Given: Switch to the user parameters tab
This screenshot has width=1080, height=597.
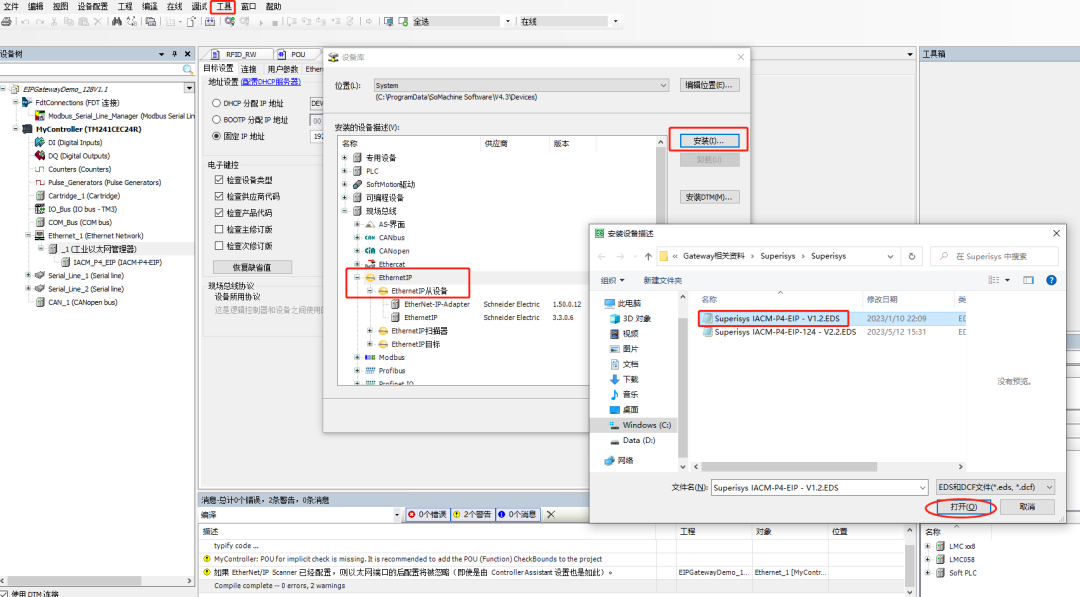Looking at the screenshot, I should [x=282, y=69].
